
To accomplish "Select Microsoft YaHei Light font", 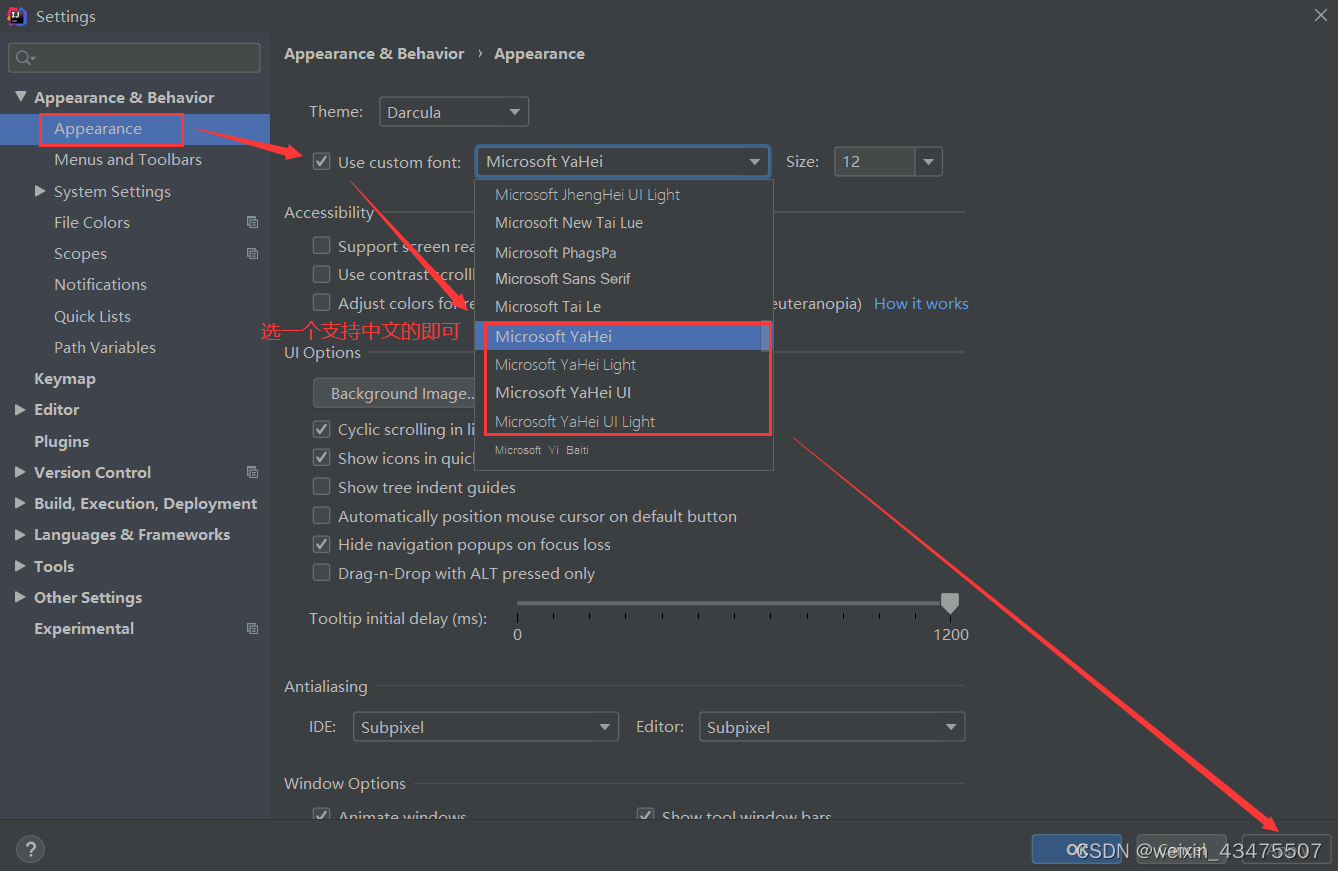I will 618,365.
